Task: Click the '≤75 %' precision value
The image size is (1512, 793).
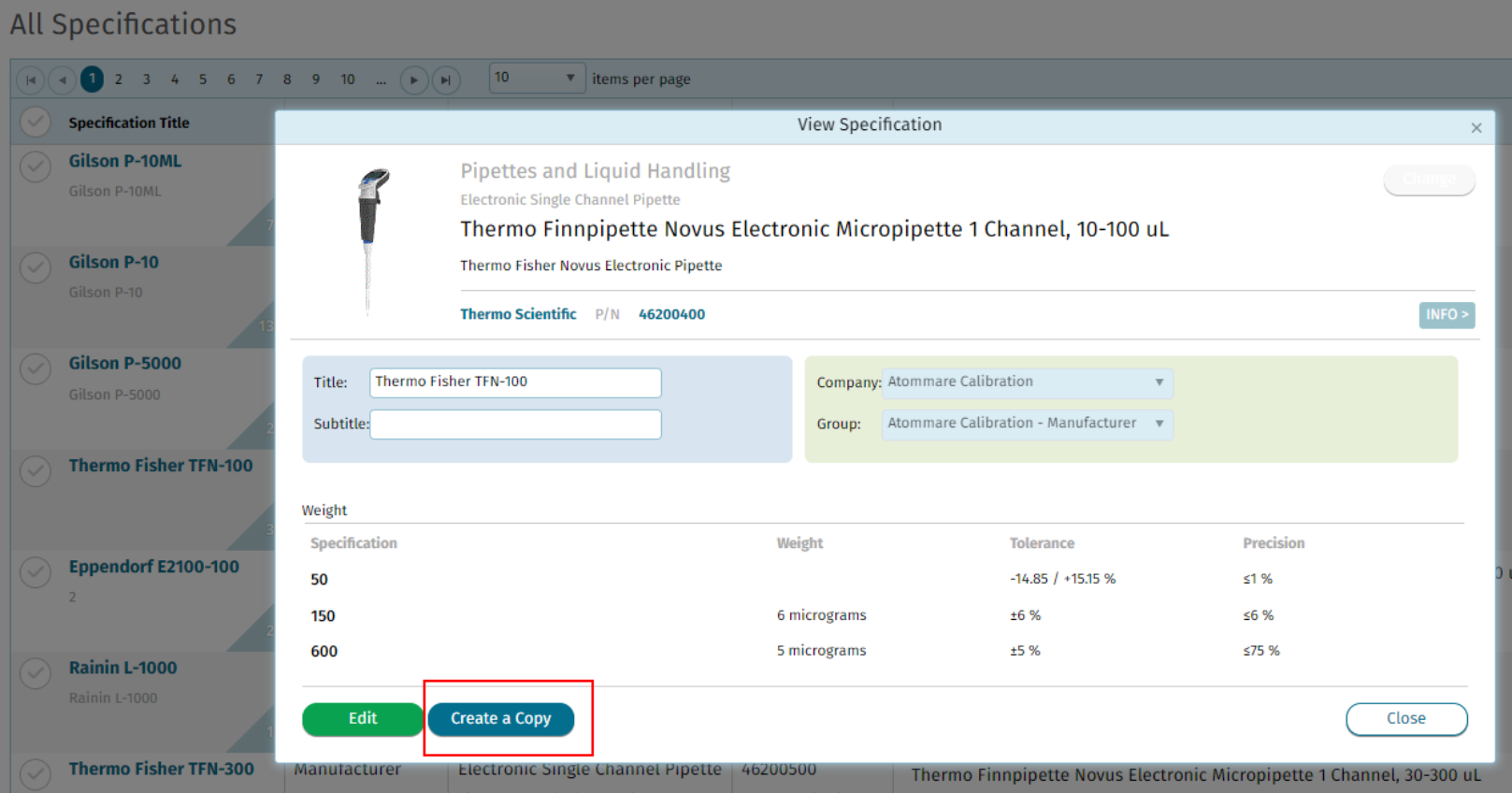Action: coord(1260,651)
